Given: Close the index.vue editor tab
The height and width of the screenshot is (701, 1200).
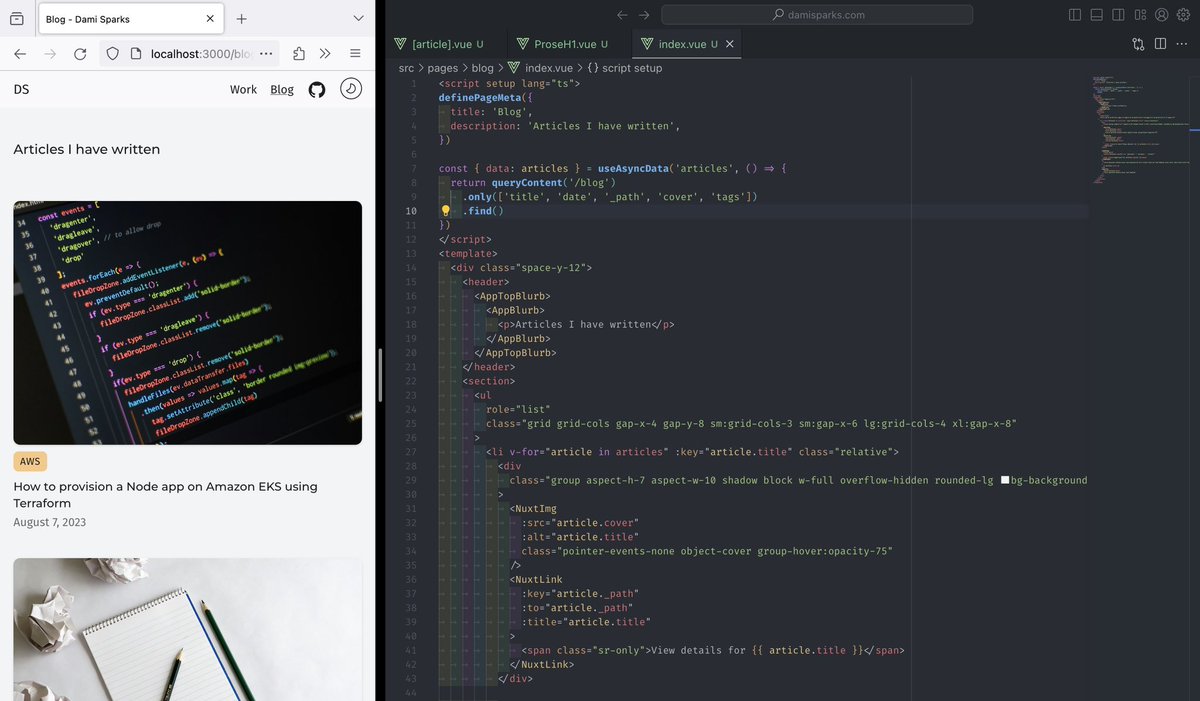Looking at the screenshot, I should coord(730,44).
